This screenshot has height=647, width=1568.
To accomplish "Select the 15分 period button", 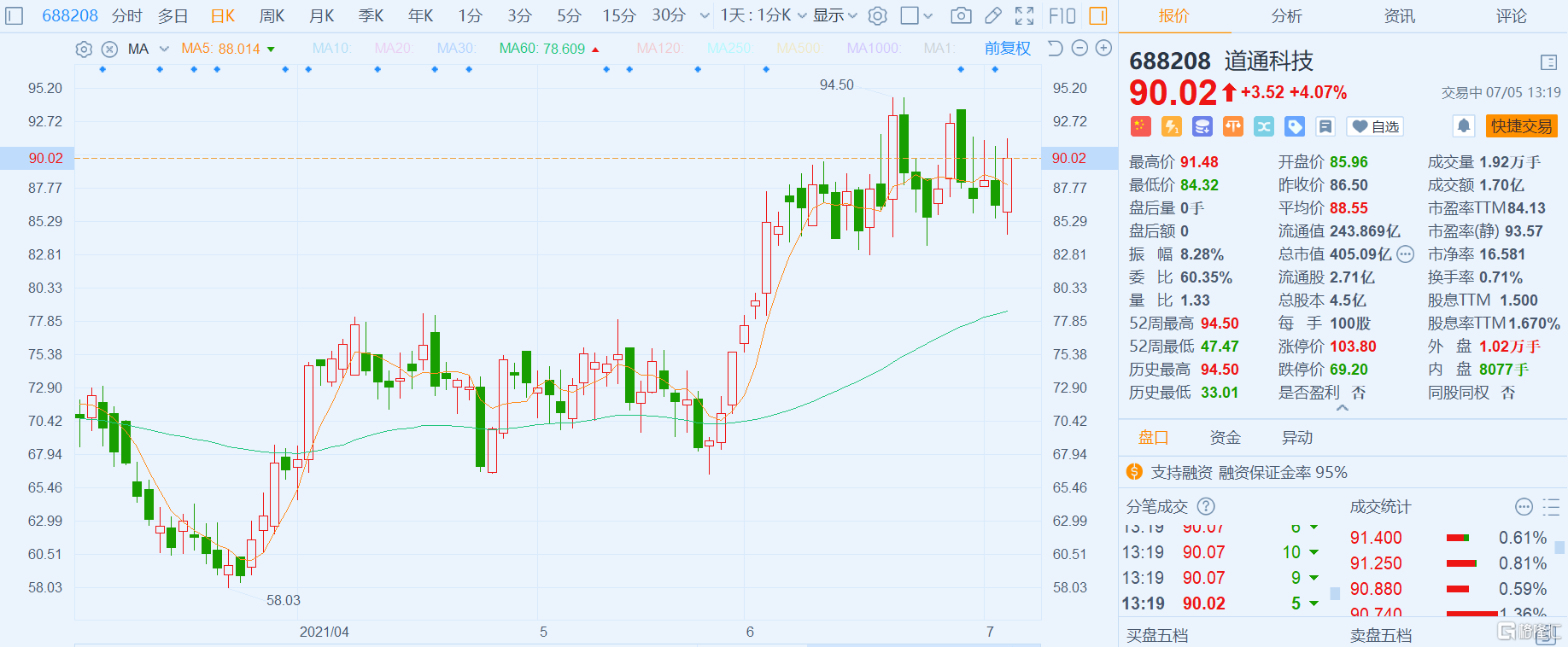I will (x=619, y=15).
